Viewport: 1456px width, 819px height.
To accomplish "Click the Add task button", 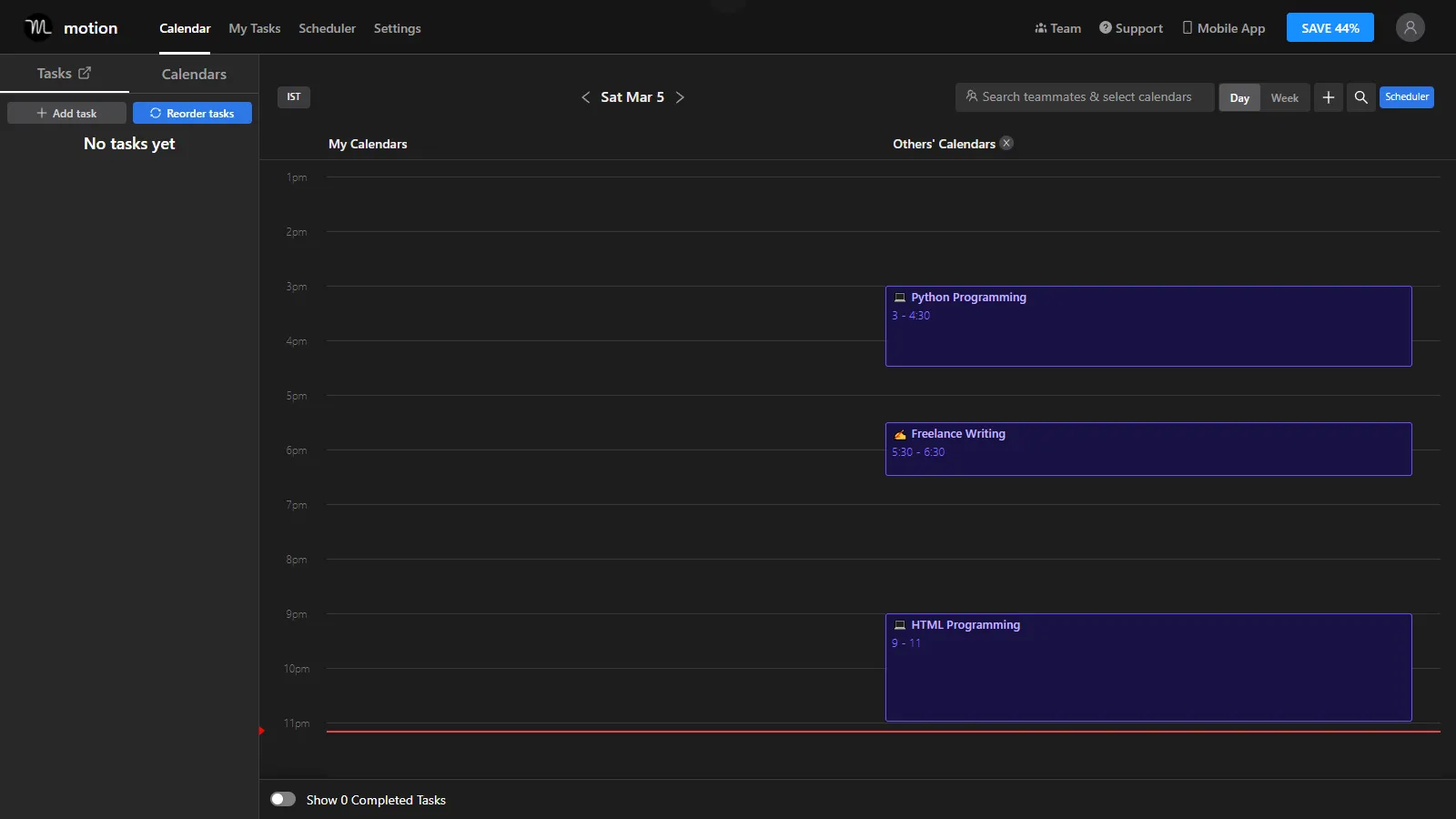I will tap(66, 113).
